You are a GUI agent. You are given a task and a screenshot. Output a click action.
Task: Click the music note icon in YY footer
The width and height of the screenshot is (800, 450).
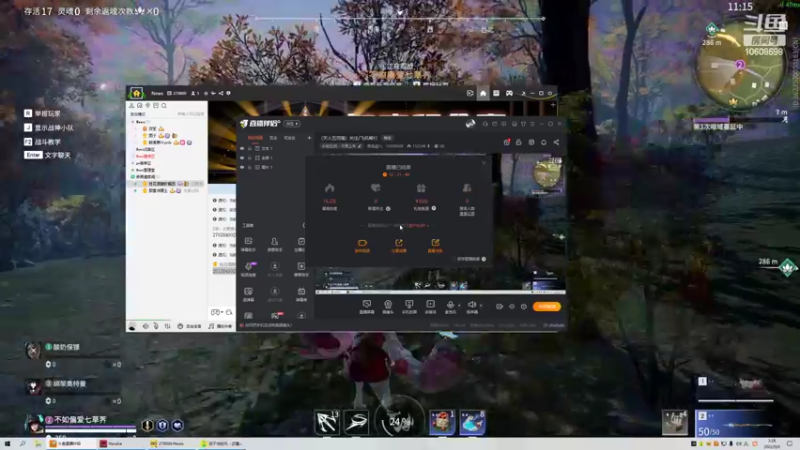(211, 326)
